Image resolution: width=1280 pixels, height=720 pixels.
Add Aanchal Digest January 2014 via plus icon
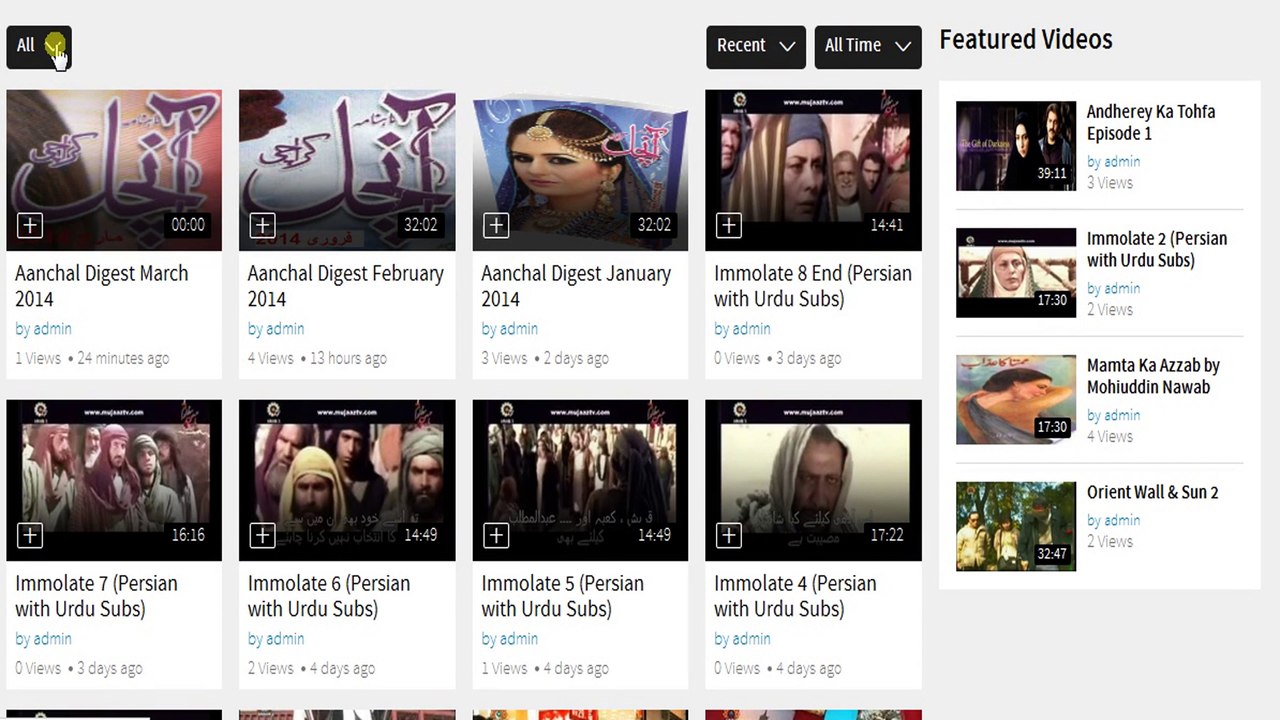click(496, 225)
